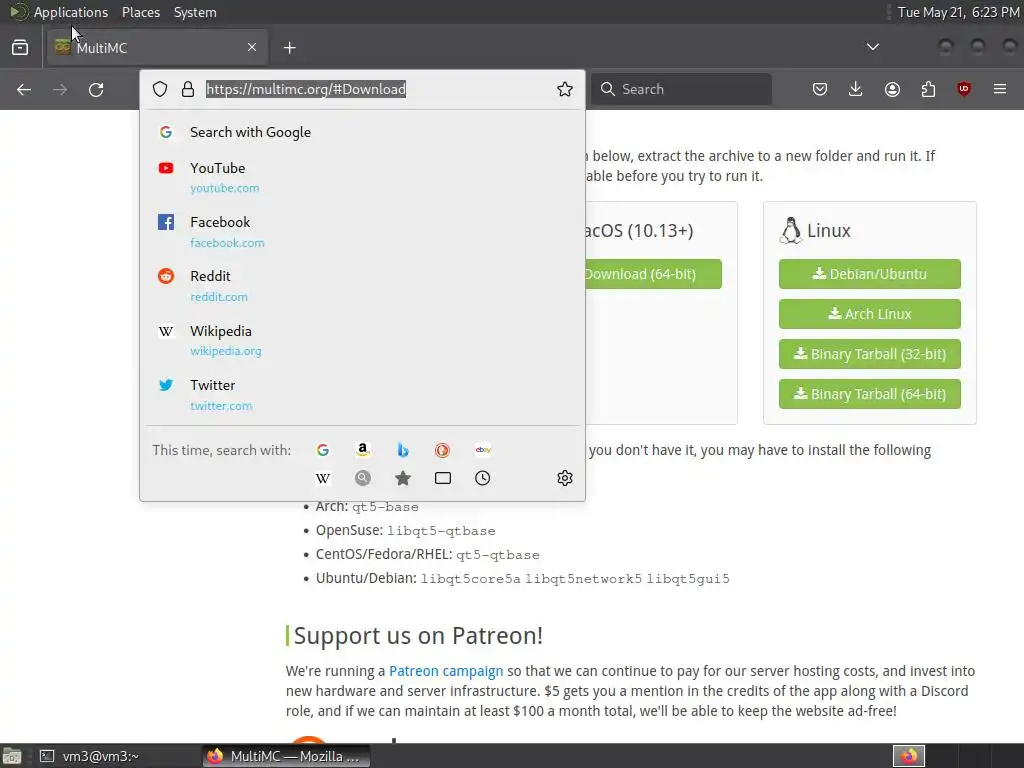Search this time with Google icon
This screenshot has width=1024, height=768.
323,450
